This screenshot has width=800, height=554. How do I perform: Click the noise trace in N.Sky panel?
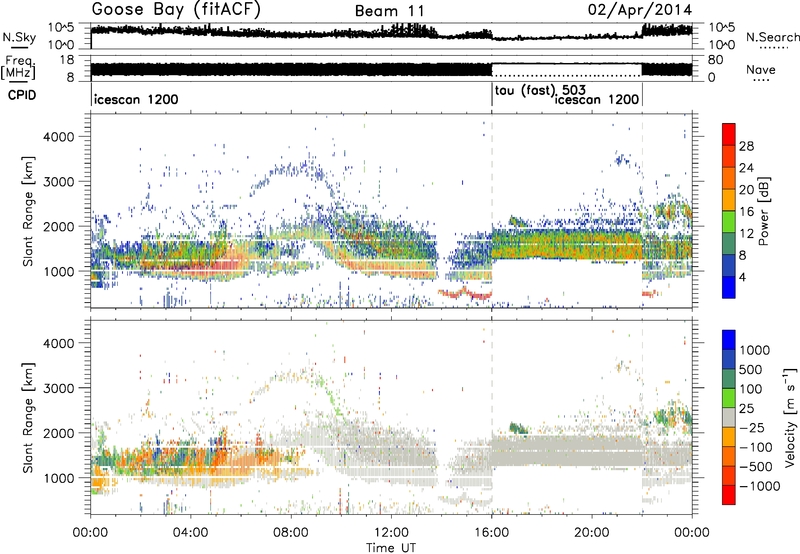[391, 32]
